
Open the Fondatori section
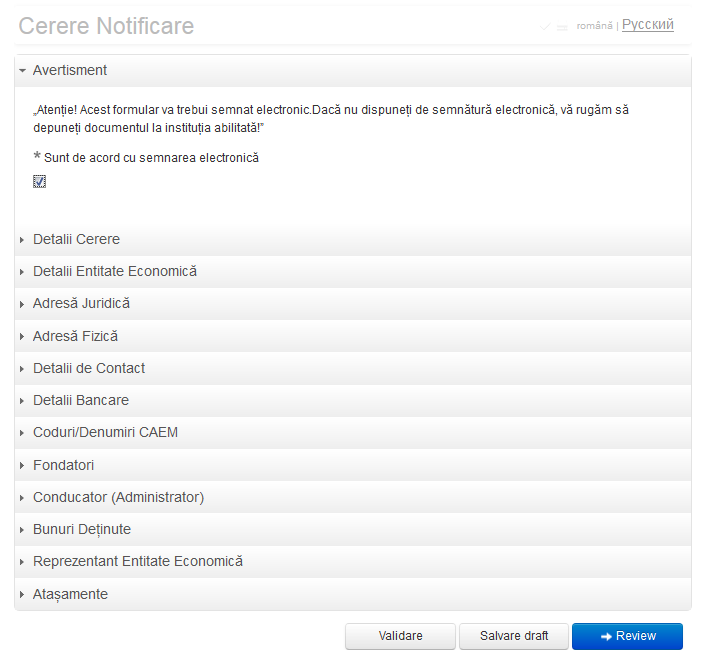pos(63,465)
